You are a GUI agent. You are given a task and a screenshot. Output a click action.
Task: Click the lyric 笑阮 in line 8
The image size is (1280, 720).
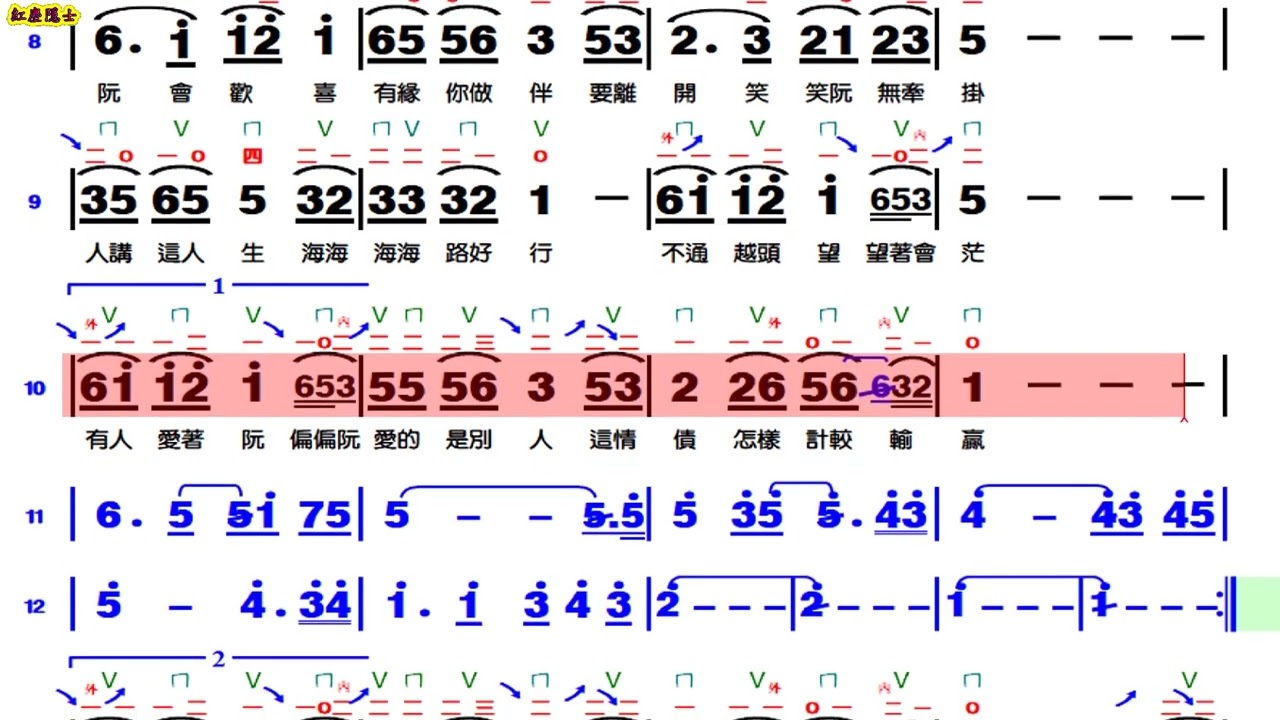click(829, 93)
